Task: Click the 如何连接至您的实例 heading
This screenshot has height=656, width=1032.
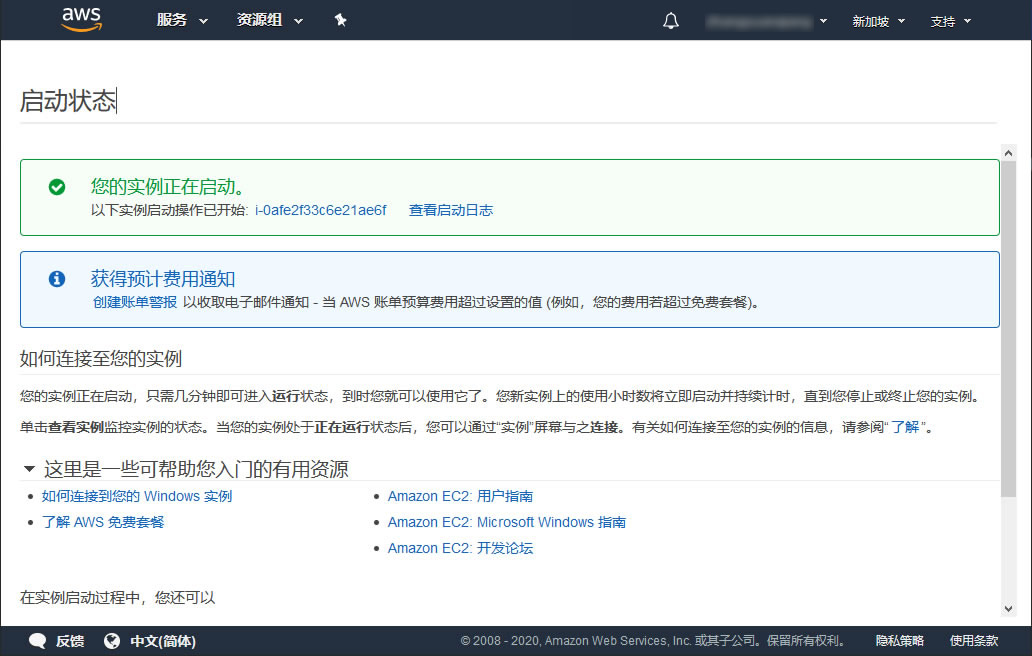Action: 101,359
